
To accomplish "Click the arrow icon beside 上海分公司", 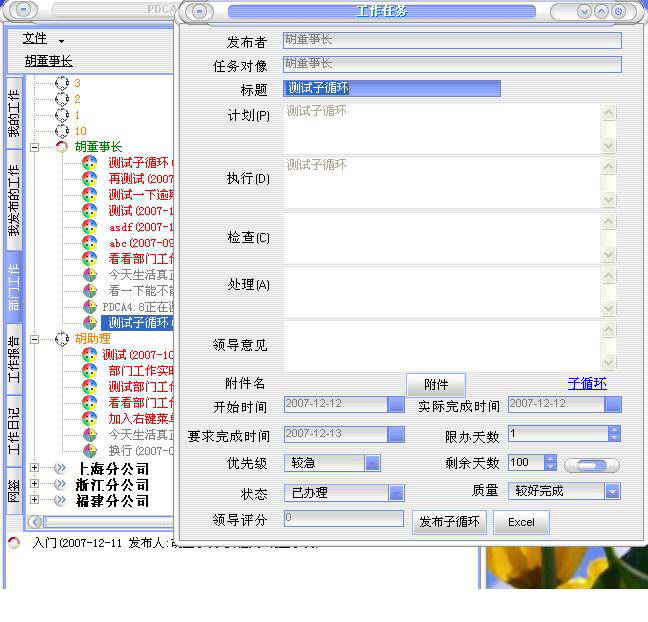I will click(60, 468).
